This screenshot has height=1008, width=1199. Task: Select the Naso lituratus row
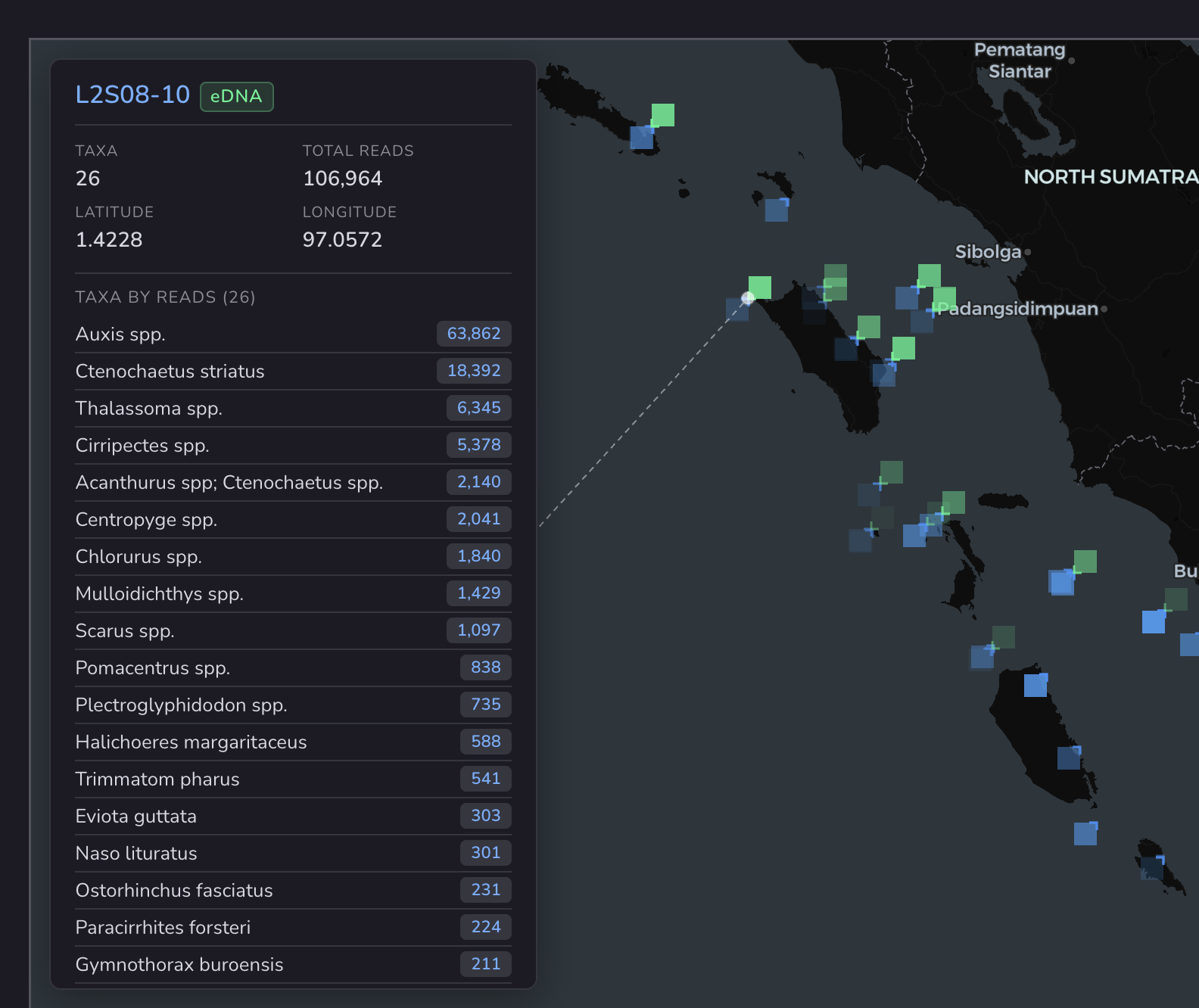pyautogui.click(x=293, y=853)
